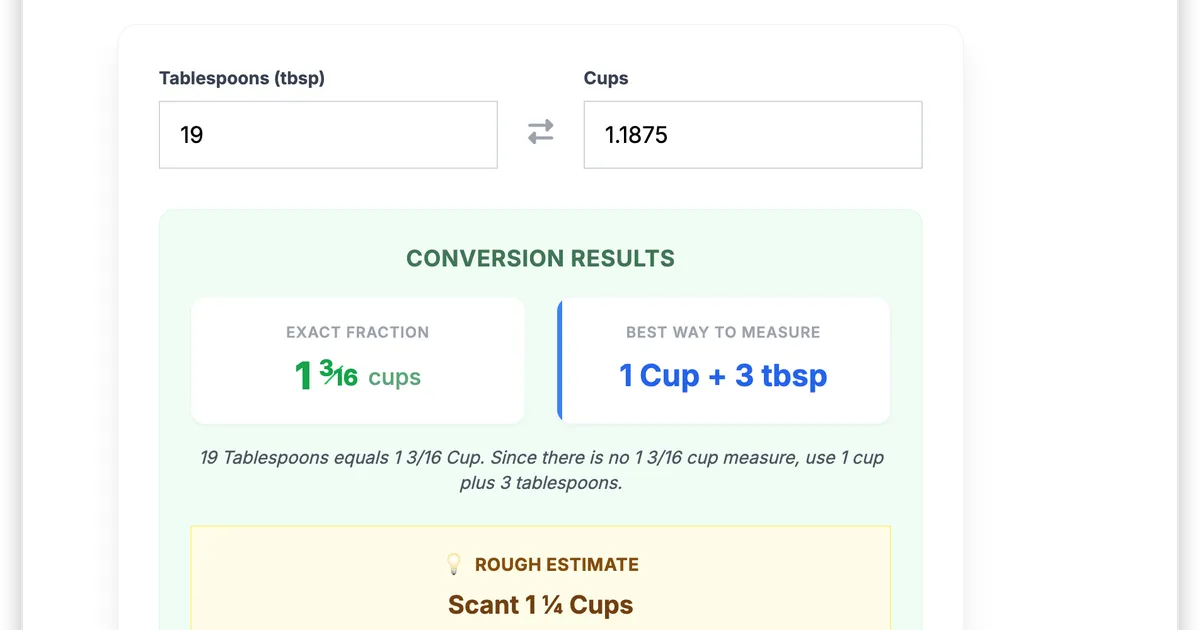Click the Best Way To Measure card
The width and height of the screenshot is (1200, 630).
coord(724,360)
